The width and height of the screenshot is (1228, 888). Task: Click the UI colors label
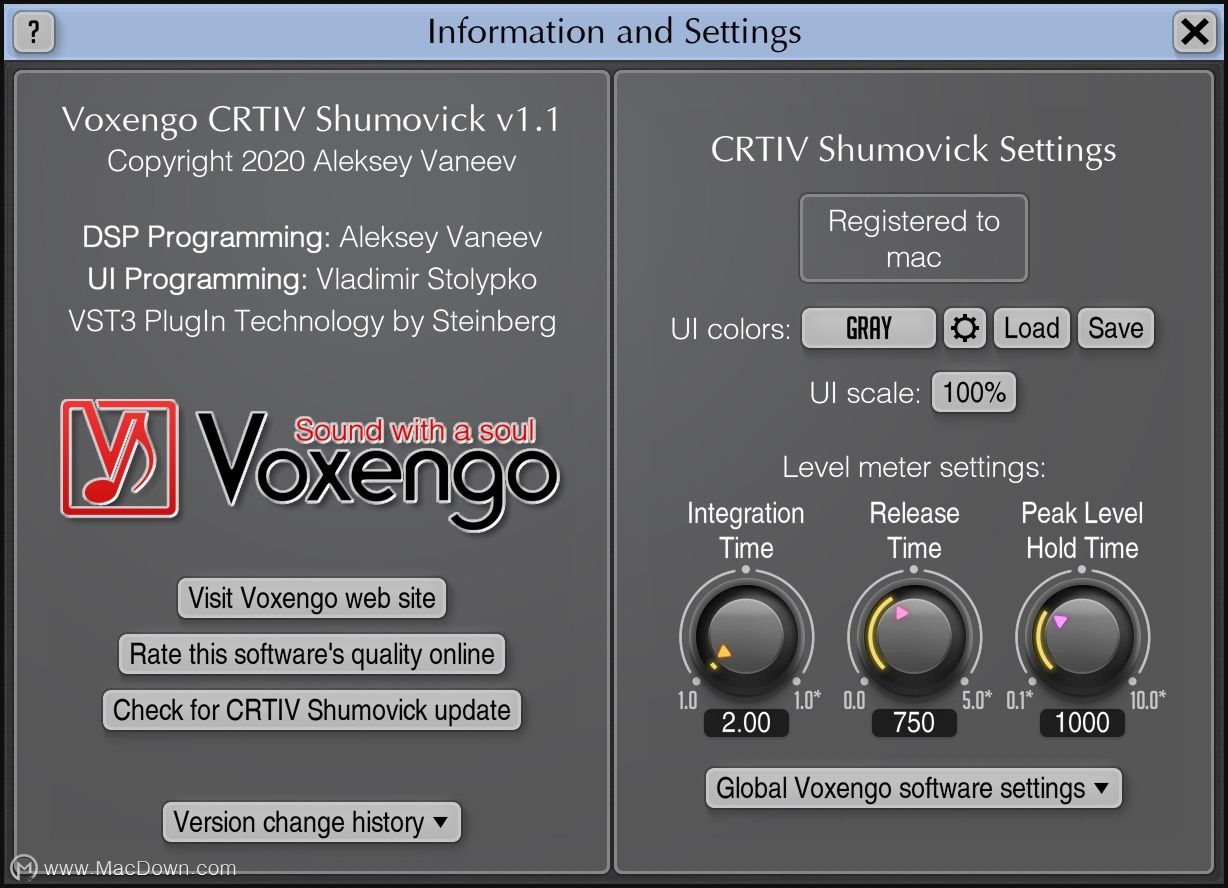pos(731,329)
